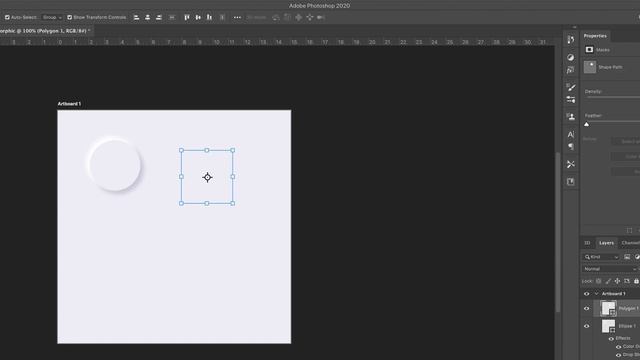This screenshot has height=360, width=640.
Task: Align vertical centers in options bar
Action: tap(198, 18)
